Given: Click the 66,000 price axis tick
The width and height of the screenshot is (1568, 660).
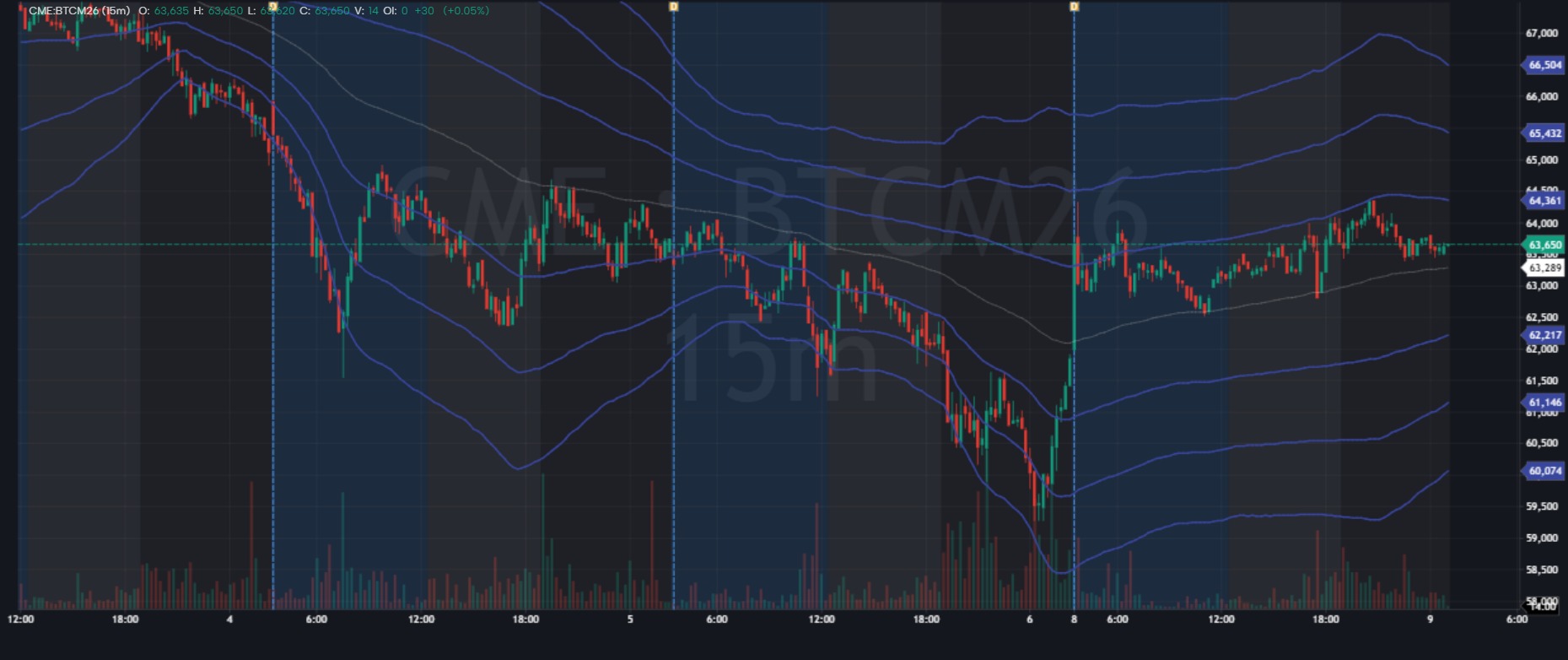Looking at the screenshot, I should point(1542,97).
